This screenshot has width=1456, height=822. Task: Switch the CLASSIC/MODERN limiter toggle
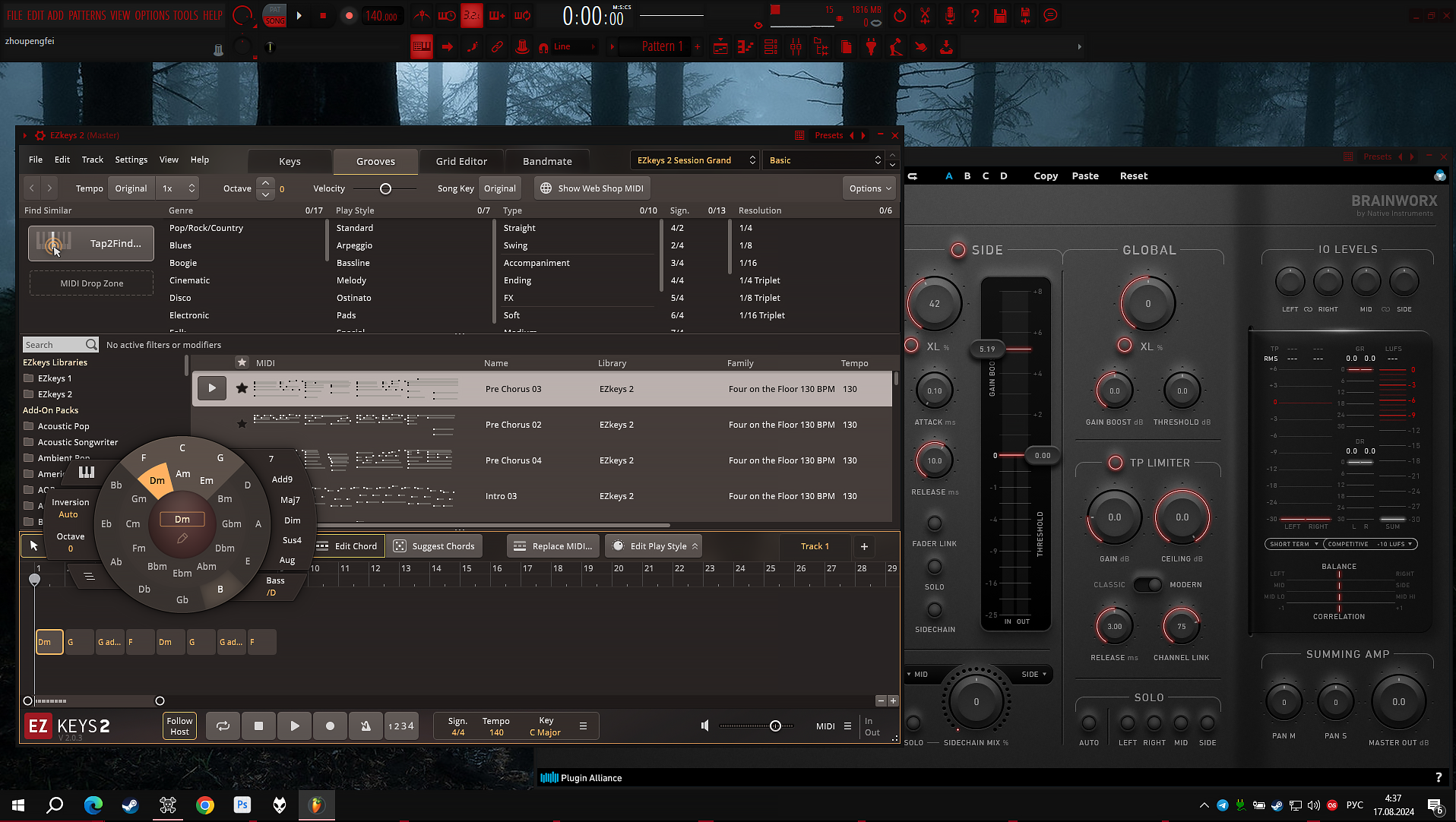[x=1148, y=584]
